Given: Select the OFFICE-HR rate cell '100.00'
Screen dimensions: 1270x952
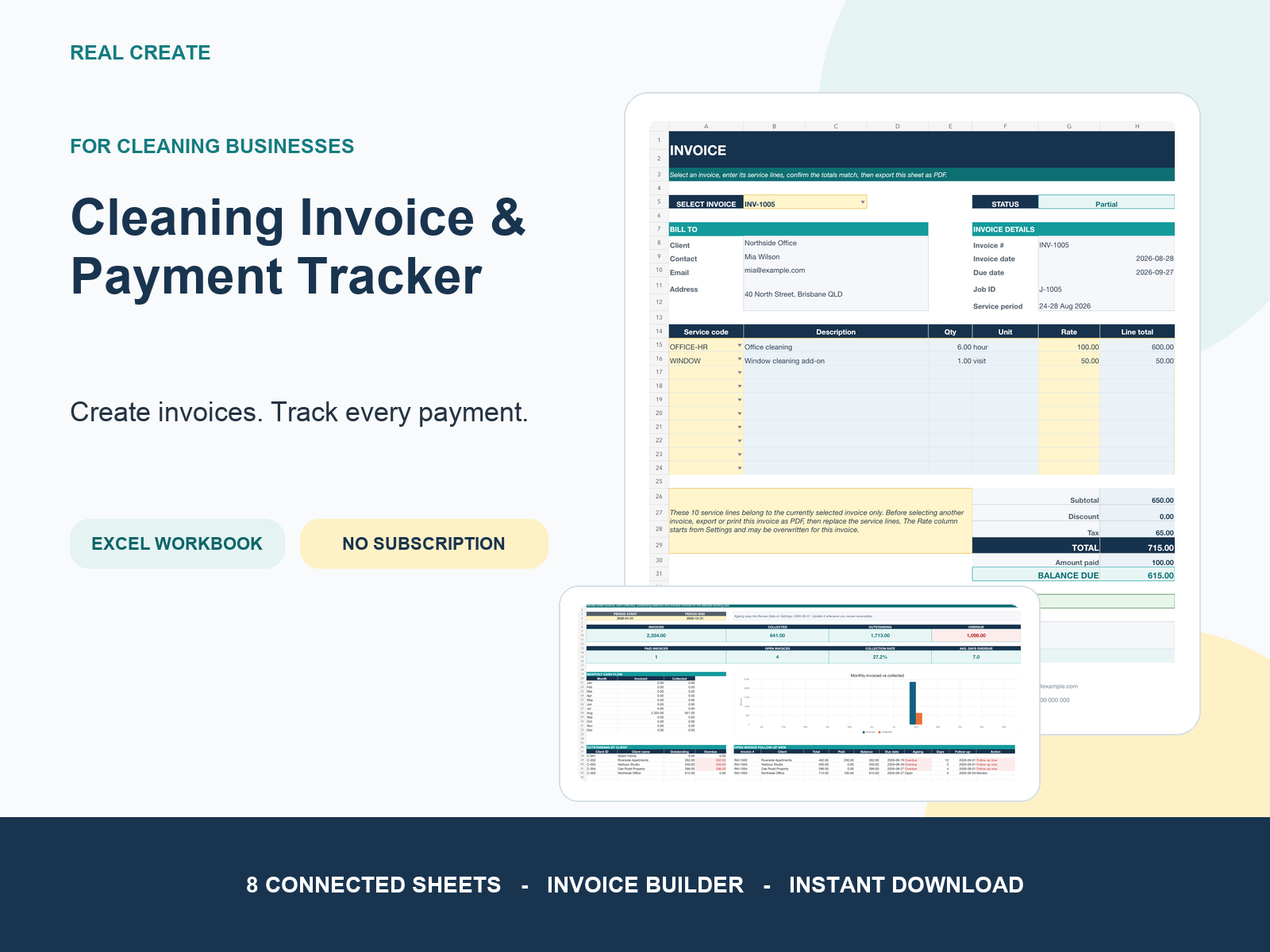Looking at the screenshot, I should (x=1068, y=347).
